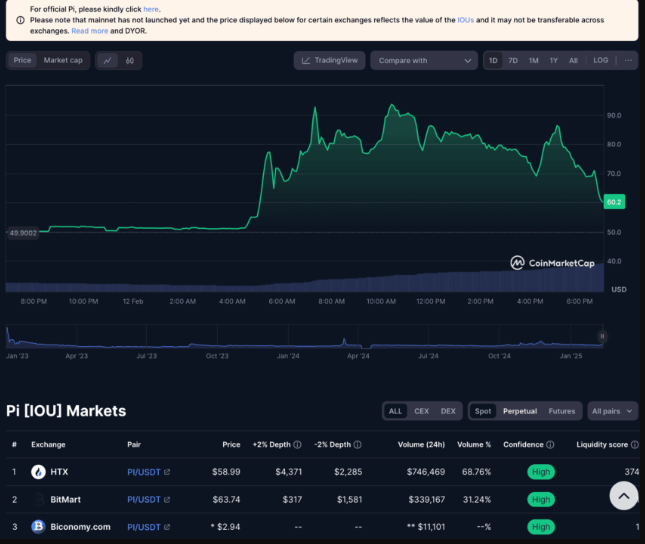Click the 49.9002 starting price label
Image resolution: width=645 pixels, height=544 pixels.
click(x=23, y=233)
